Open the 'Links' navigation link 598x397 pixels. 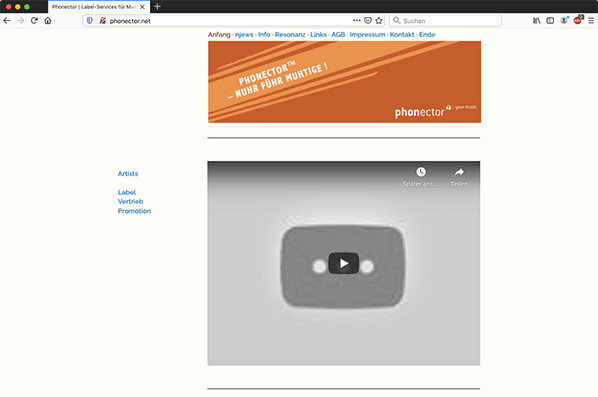click(318, 34)
